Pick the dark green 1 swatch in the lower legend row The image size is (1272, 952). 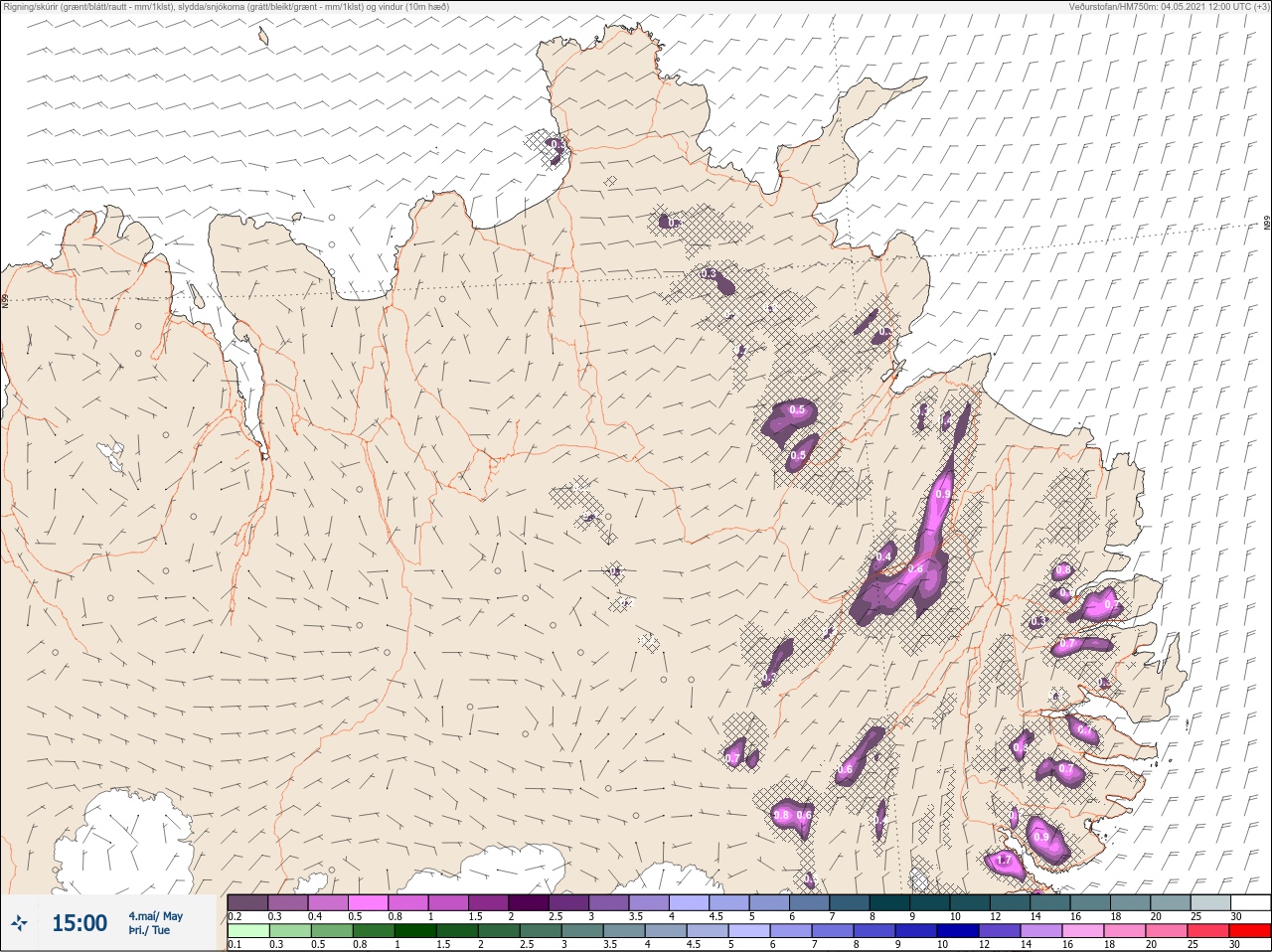pyautogui.click(x=414, y=931)
